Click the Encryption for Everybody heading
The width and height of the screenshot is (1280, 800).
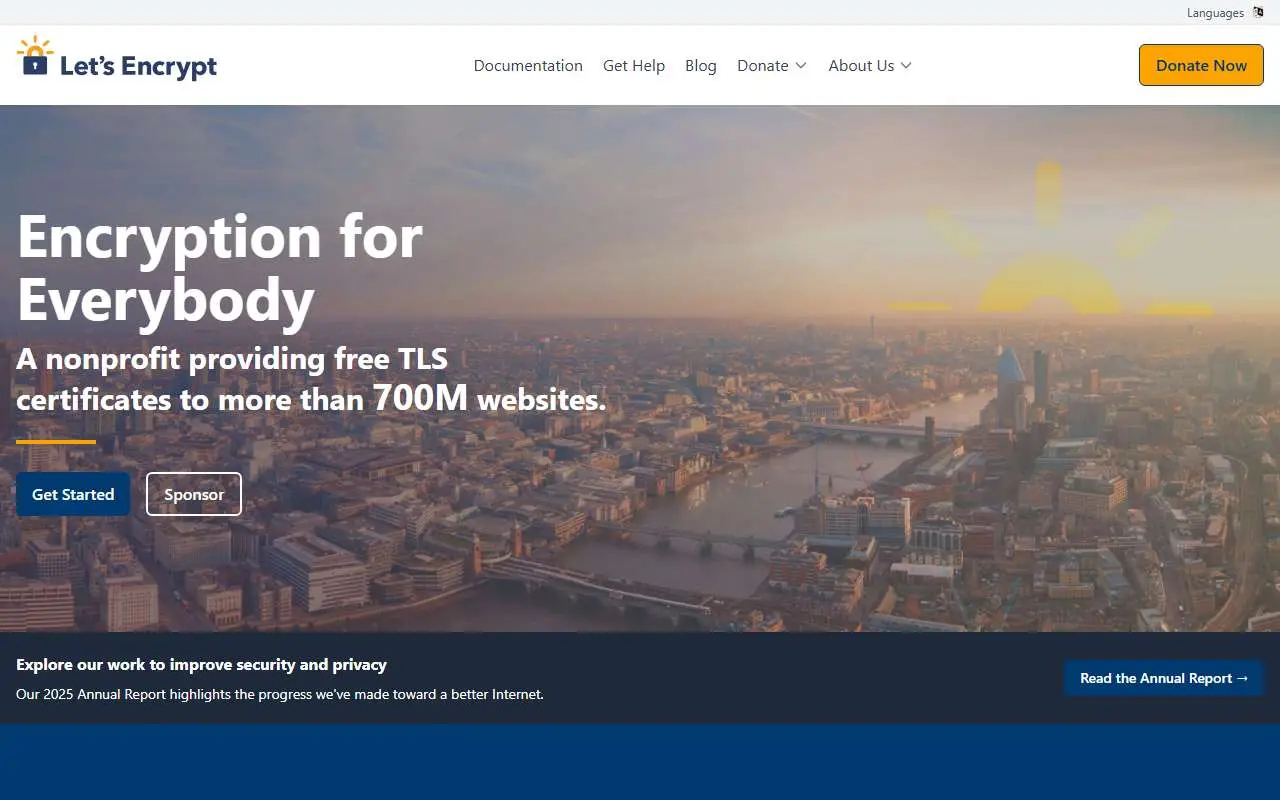tap(220, 268)
